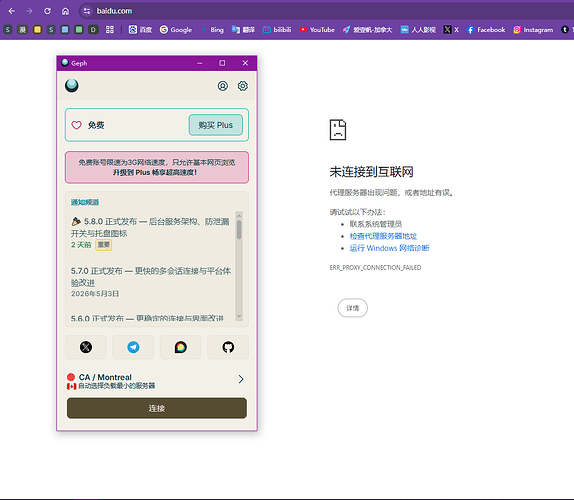The width and height of the screenshot is (574, 500).
Task: Click the Canada flag icon
Action: pos(71,386)
